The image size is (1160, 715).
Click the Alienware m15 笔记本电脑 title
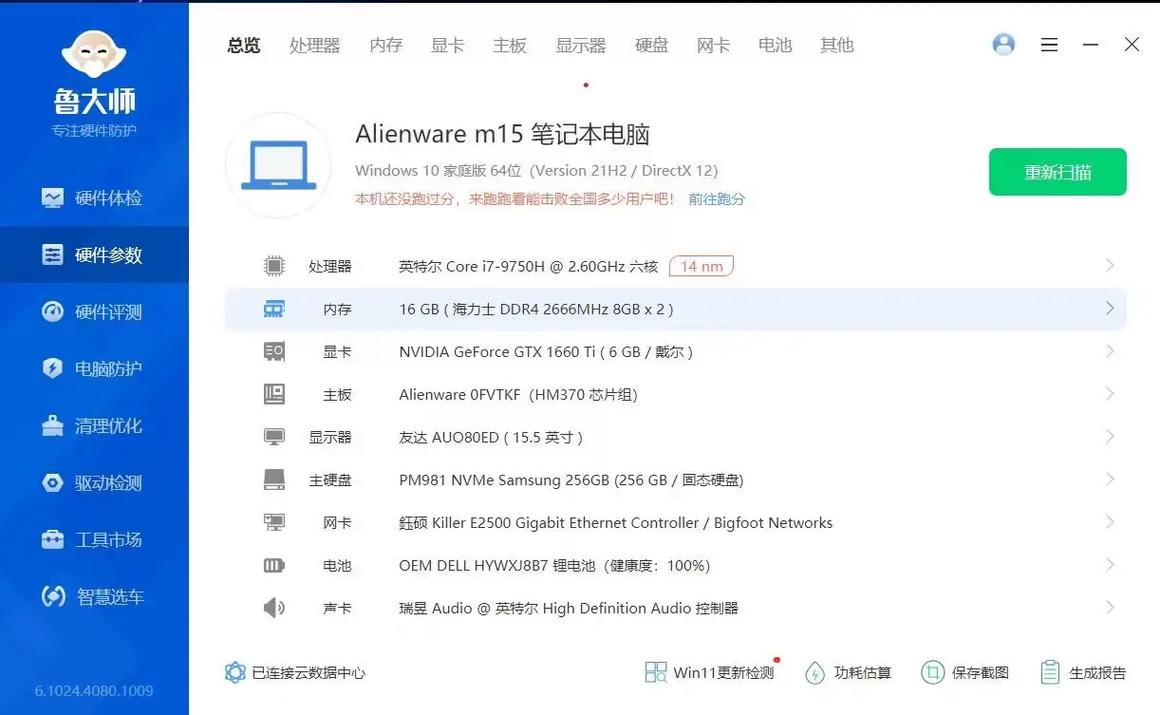pyautogui.click(x=502, y=134)
